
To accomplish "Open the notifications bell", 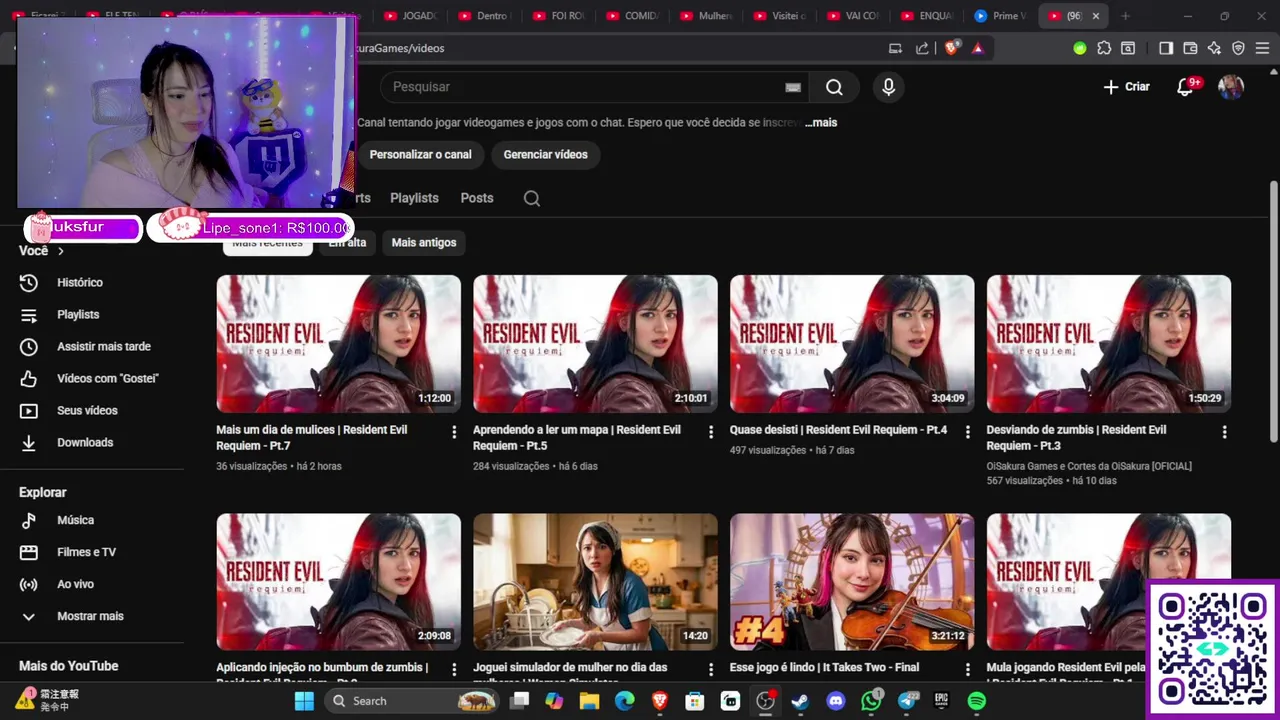I will 1186,87.
